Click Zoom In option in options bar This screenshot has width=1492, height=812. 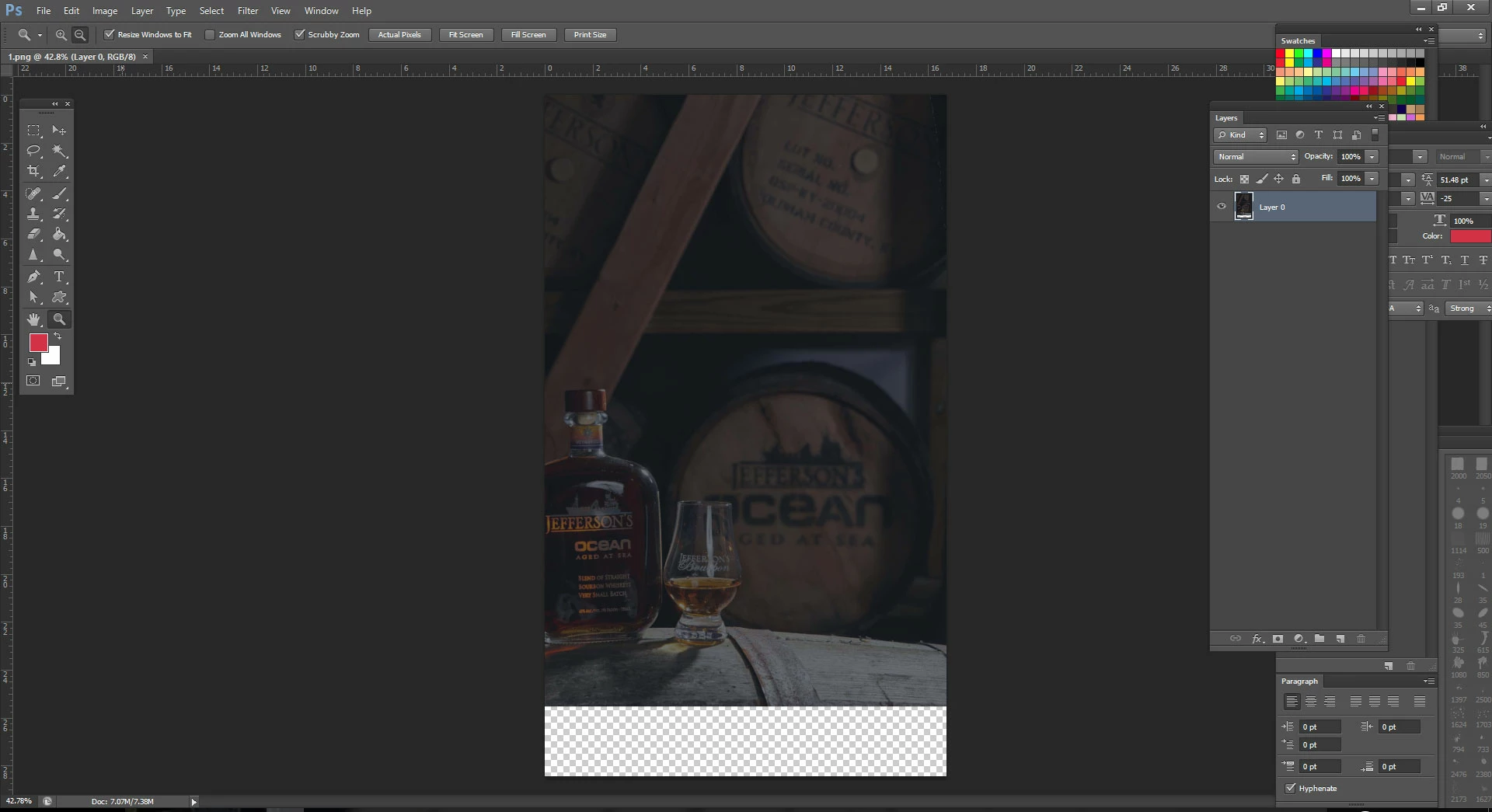[x=61, y=35]
